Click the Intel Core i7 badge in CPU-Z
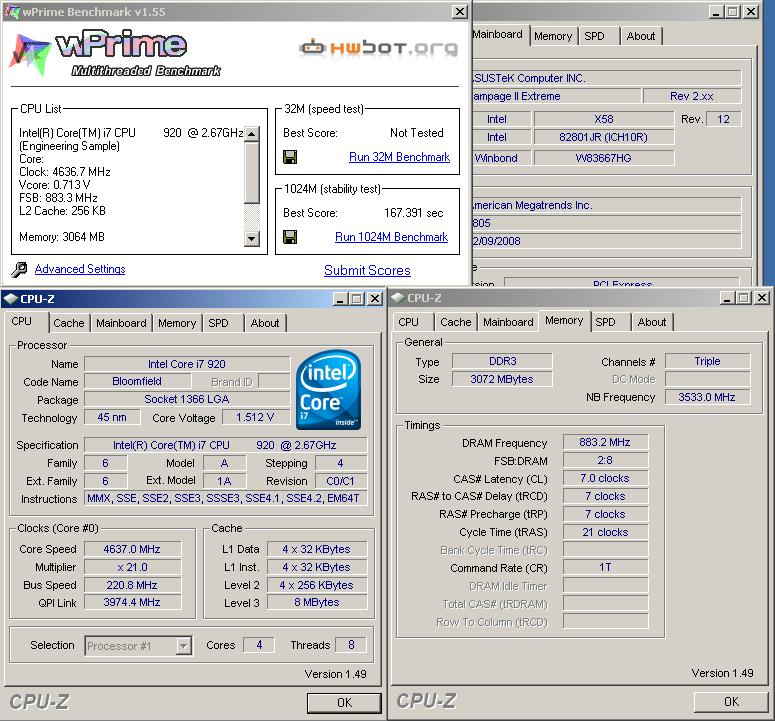775x721 pixels. [329, 389]
